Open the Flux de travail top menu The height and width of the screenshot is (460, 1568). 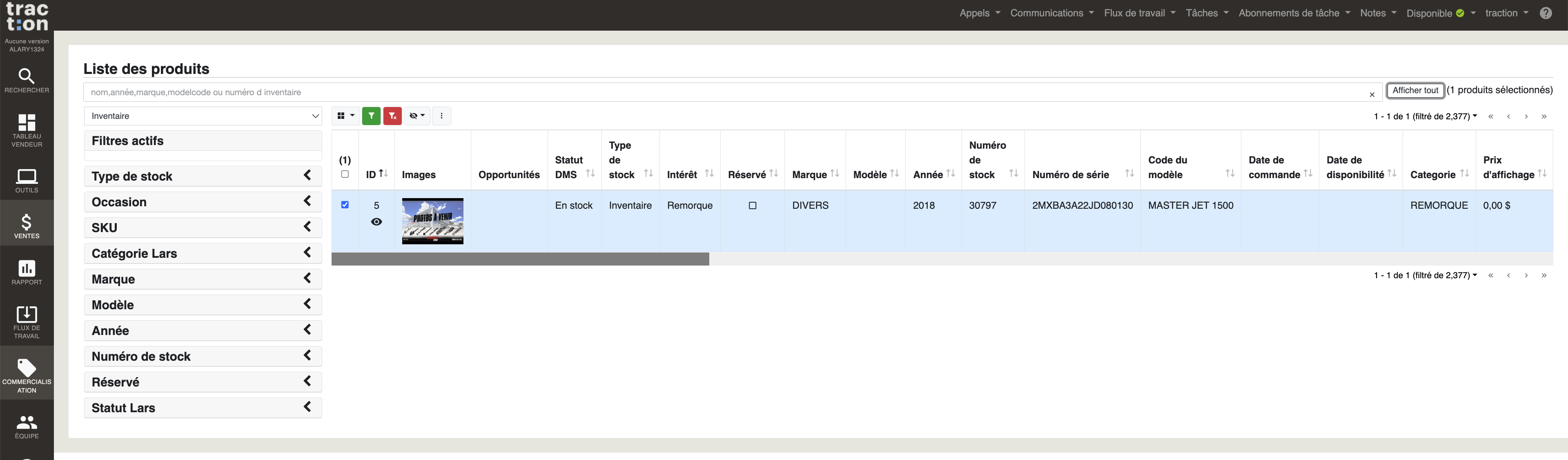pyautogui.click(x=1140, y=13)
